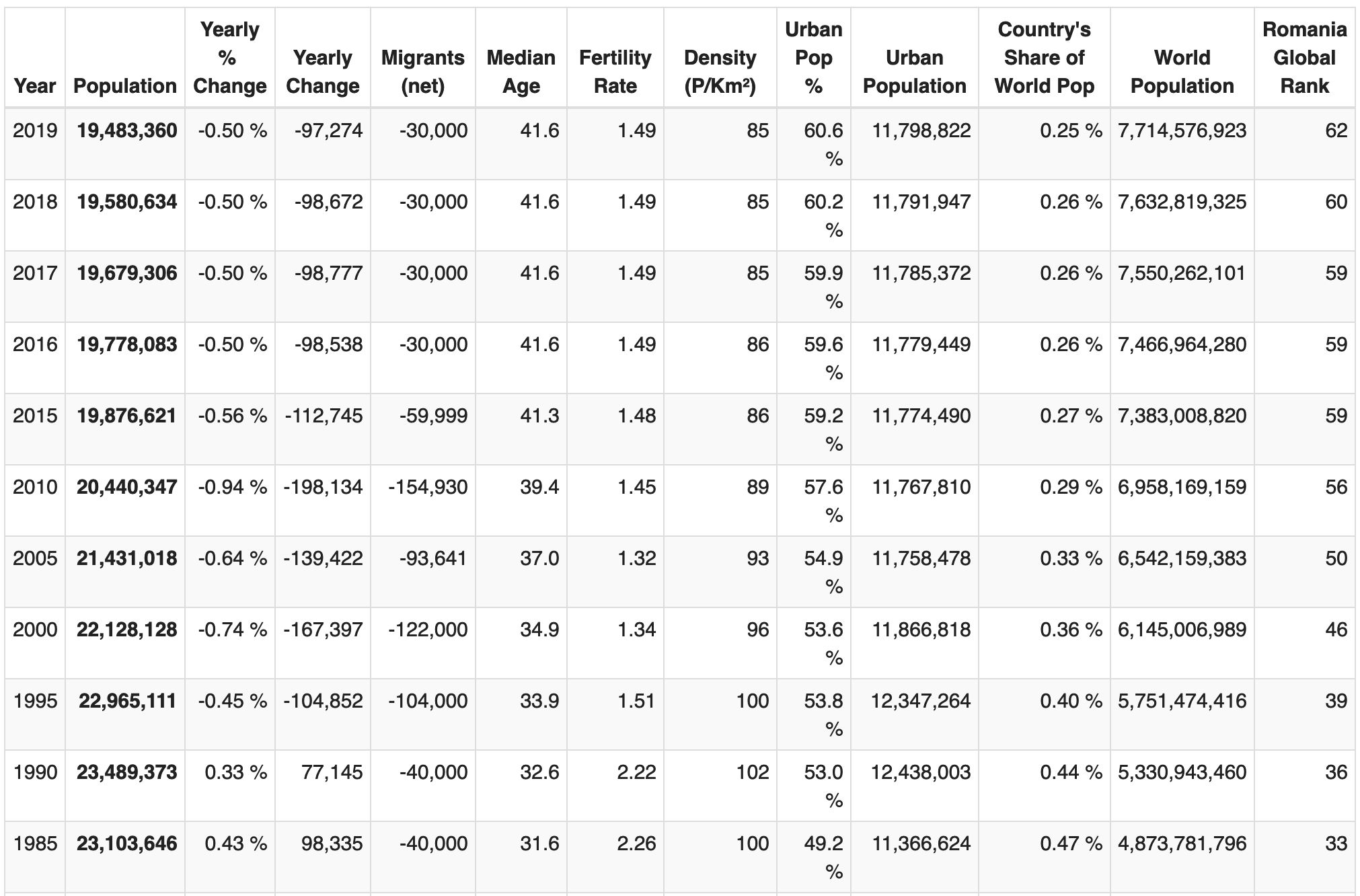Select the Median Age column header

(x=521, y=72)
